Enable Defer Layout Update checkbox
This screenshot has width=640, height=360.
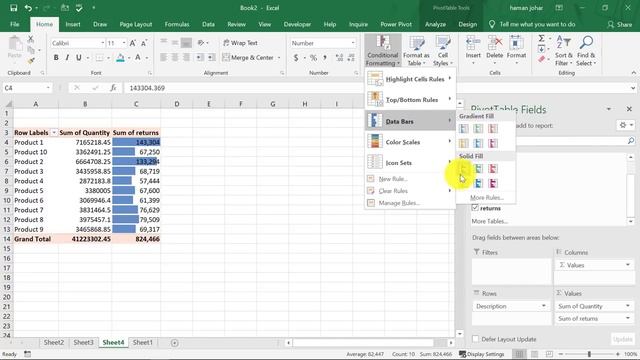(x=476, y=339)
